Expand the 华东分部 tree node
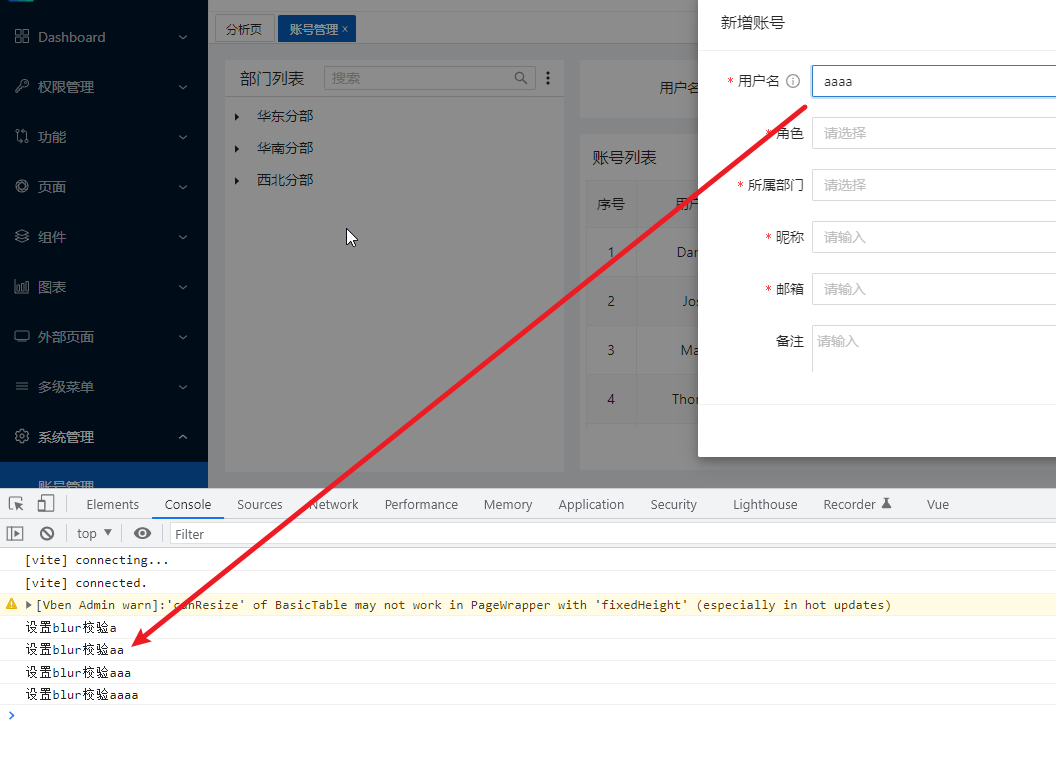The width and height of the screenshot is (1056, 767). tap(237, 116)
